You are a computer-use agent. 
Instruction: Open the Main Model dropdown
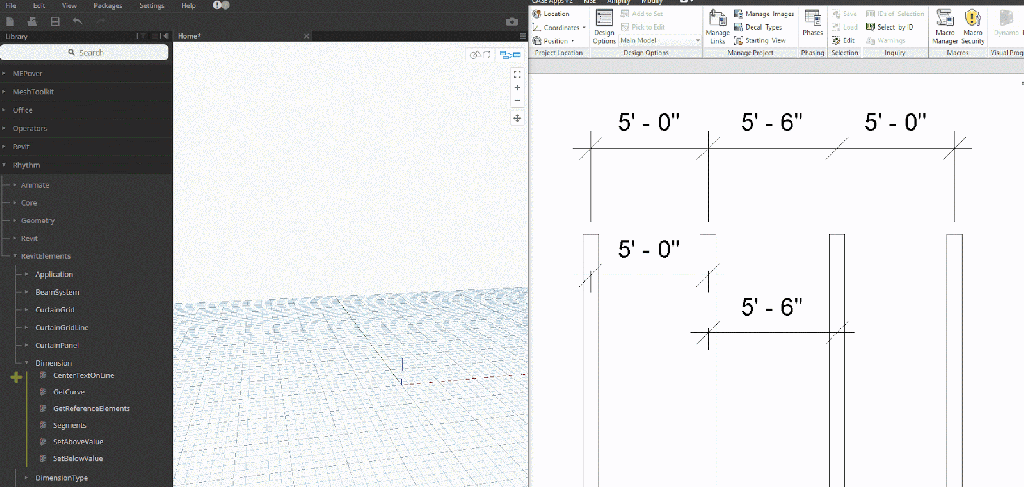[x=660, y=40]
